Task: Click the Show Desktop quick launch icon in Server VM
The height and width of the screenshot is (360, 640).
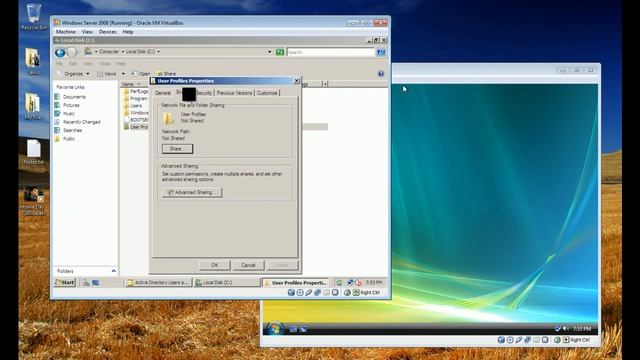Action: click(96, 282)
